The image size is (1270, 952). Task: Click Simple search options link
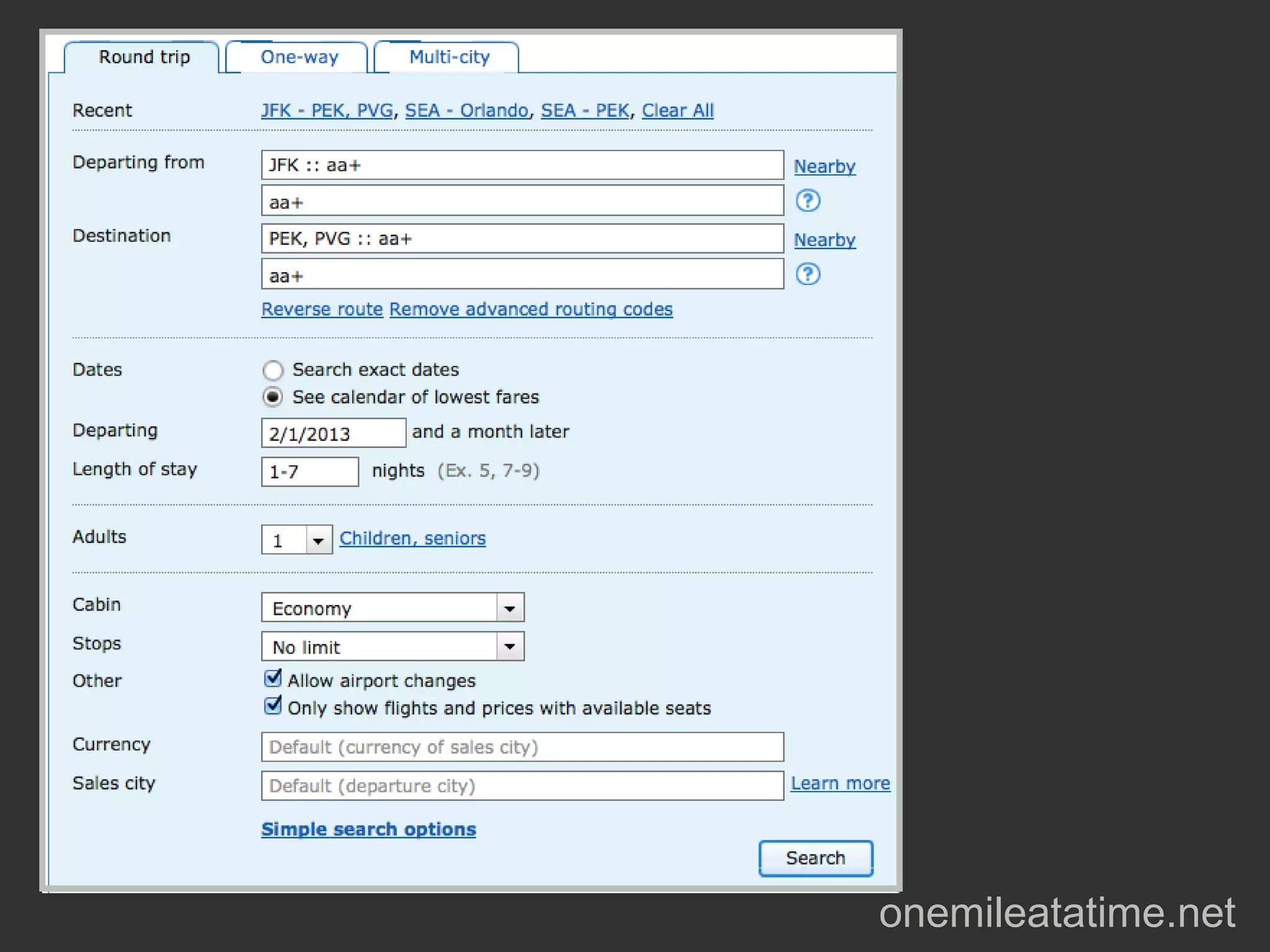(368, 829)
